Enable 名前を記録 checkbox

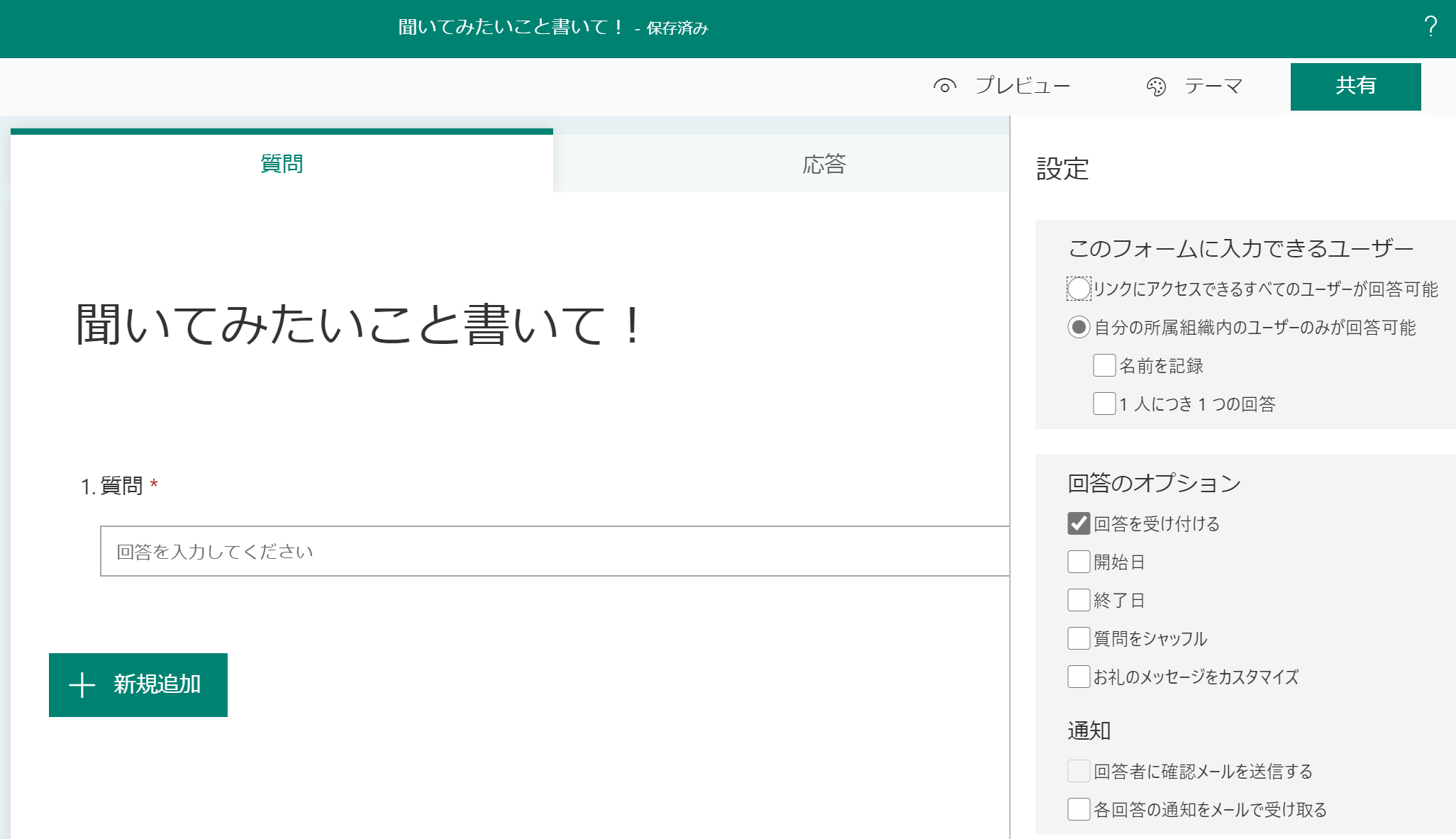pyautogui.click(x=1104, y=365)
